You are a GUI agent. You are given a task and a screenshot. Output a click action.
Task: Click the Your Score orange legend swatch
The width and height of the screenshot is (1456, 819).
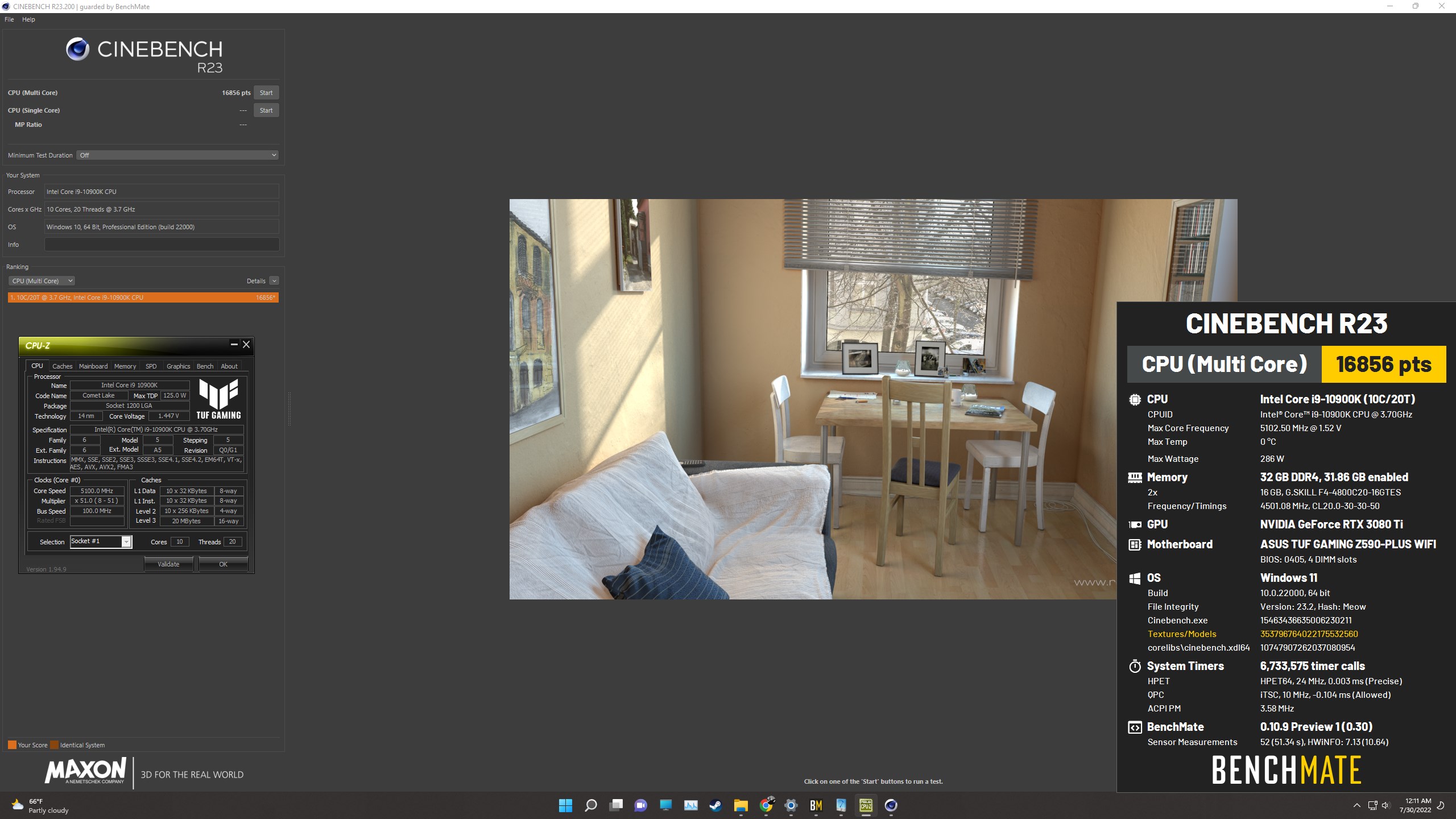[12, 745]
